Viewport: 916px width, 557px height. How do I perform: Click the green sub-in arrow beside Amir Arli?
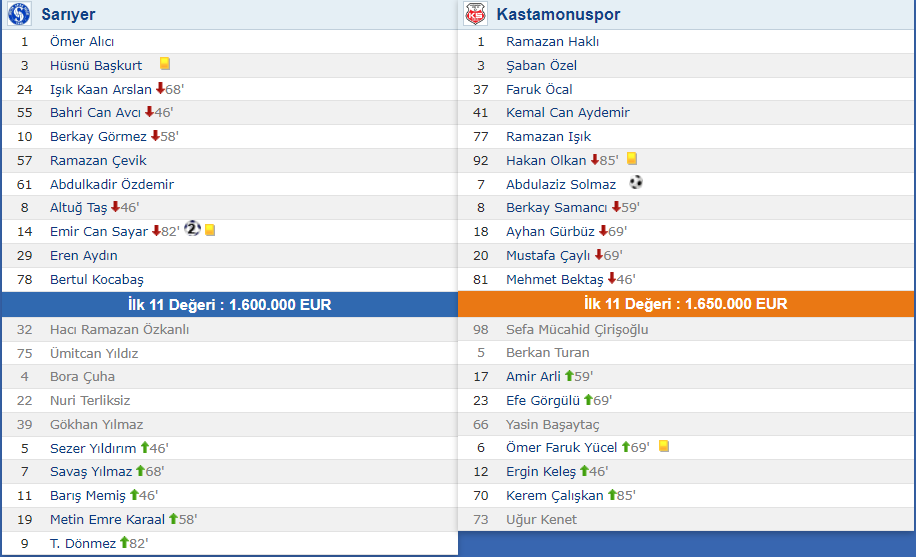(x=570, y=376)
